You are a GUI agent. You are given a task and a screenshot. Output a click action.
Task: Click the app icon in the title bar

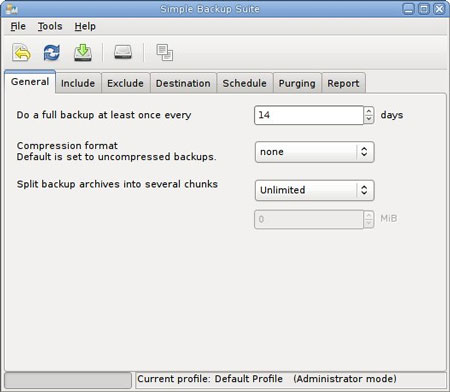pos(11,9)
